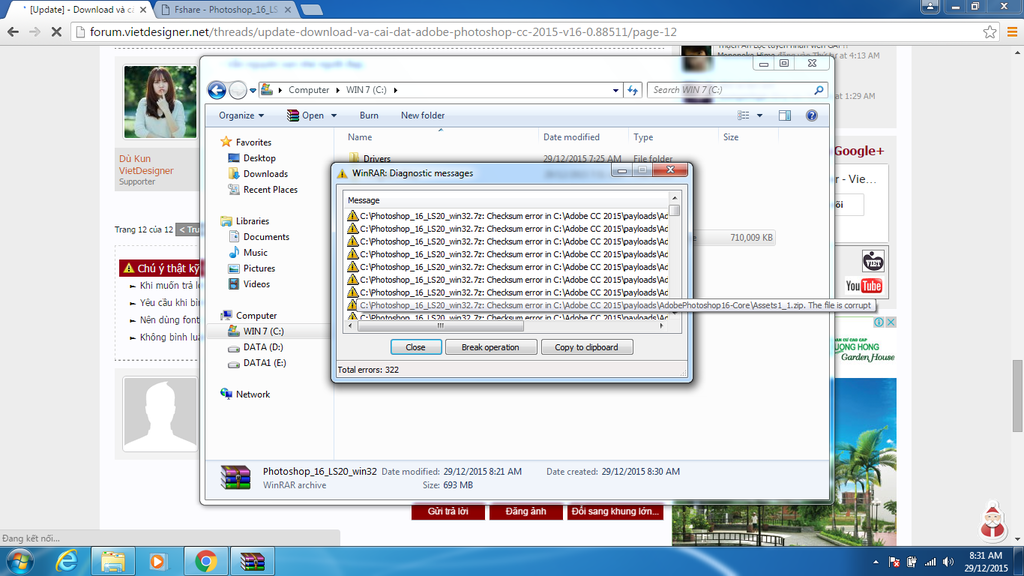Select the Update Download forum tab
Viewport: 1024px width, 576px height.
click(x=80, y=10)
